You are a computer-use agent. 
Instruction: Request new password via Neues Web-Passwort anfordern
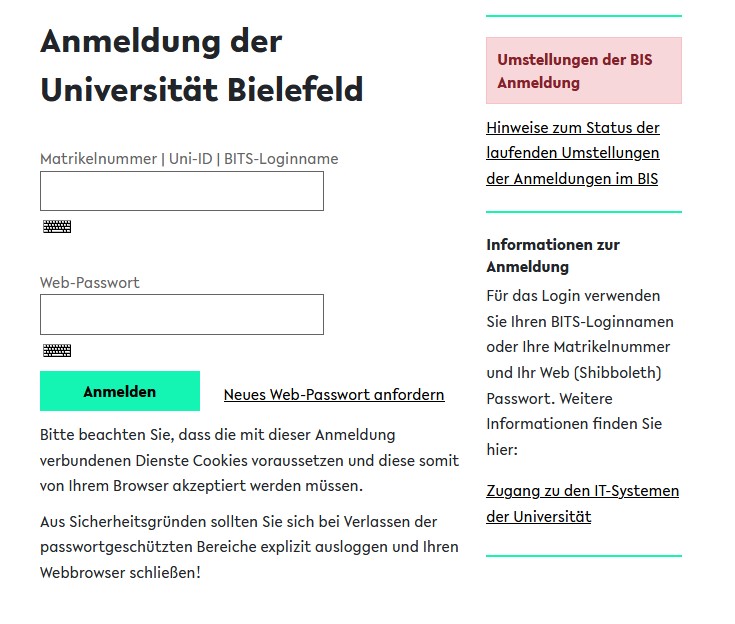click(x=334, y=395)
